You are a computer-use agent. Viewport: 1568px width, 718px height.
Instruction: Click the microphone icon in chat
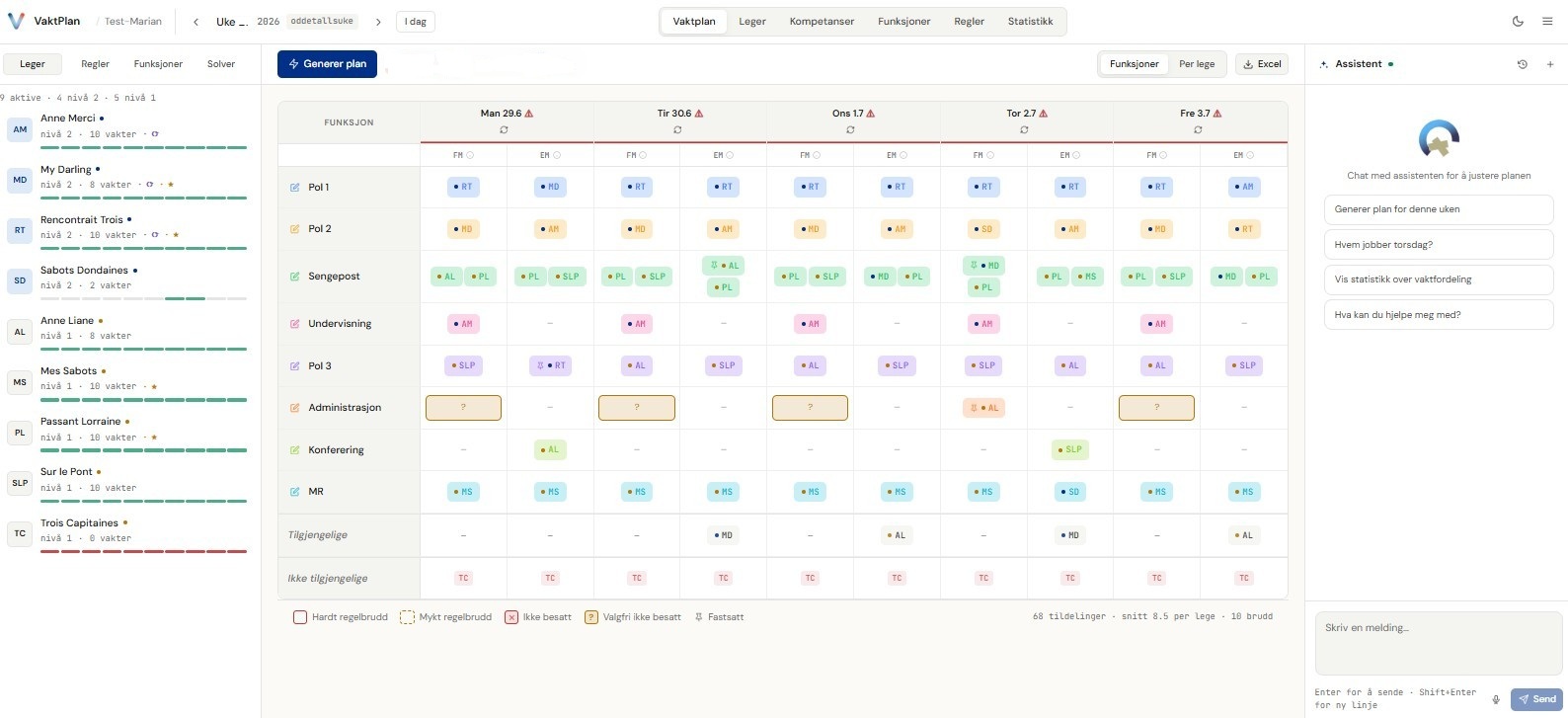(1496, 699)
